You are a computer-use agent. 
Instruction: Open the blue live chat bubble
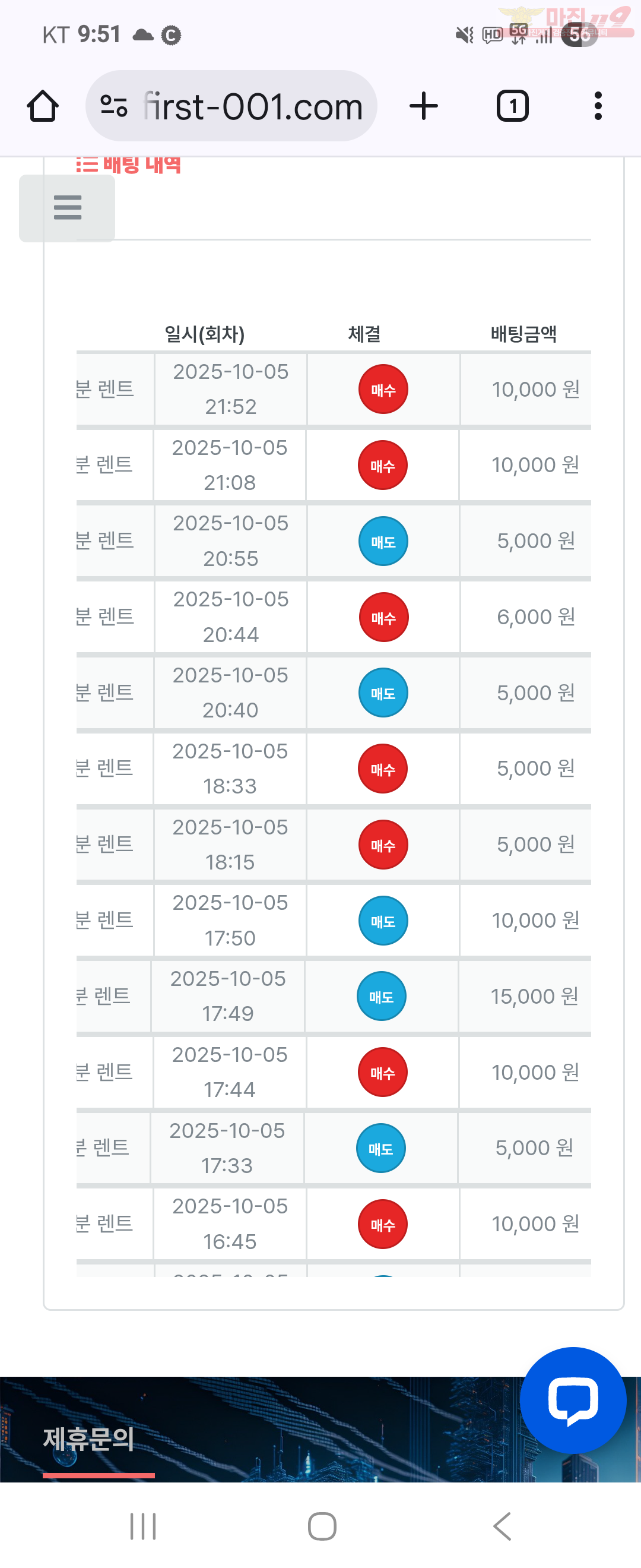(572, 1399)
